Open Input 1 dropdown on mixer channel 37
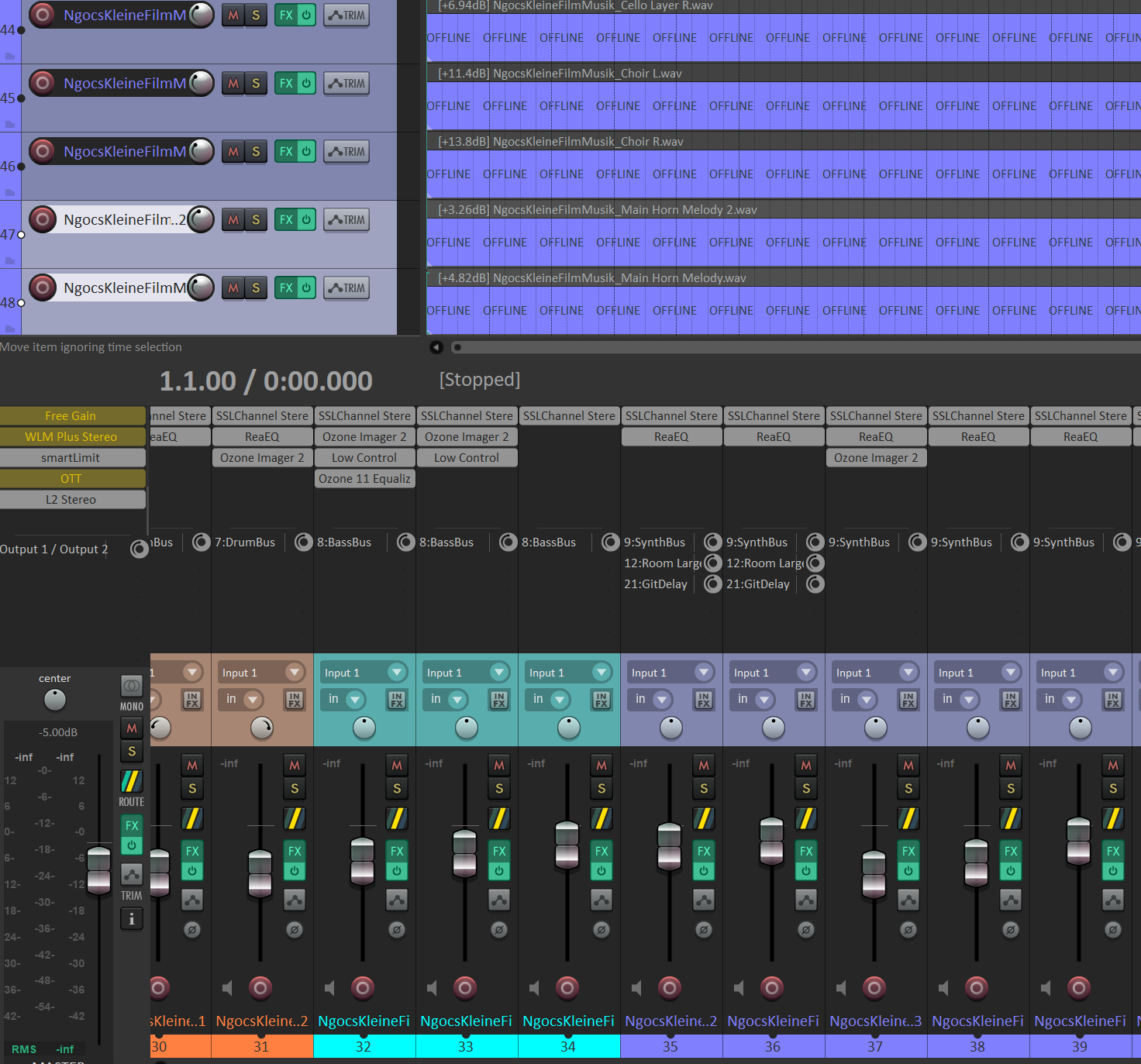Image resolution: width=1141 pixels, height=1064 pixels. pos(875,673)
